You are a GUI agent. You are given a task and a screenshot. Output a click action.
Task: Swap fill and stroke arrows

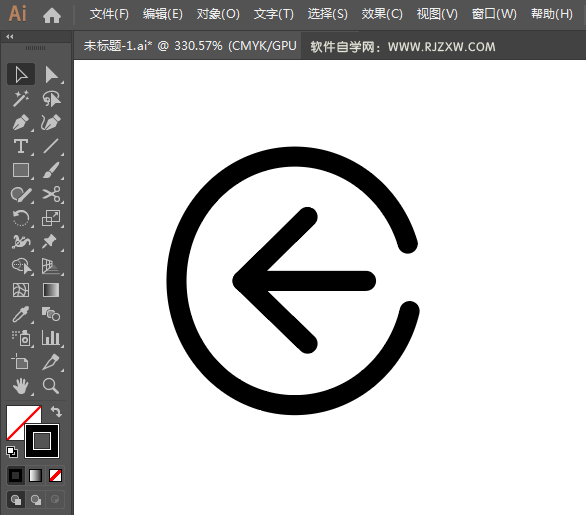pyautogui.click(x=56, y=411)
